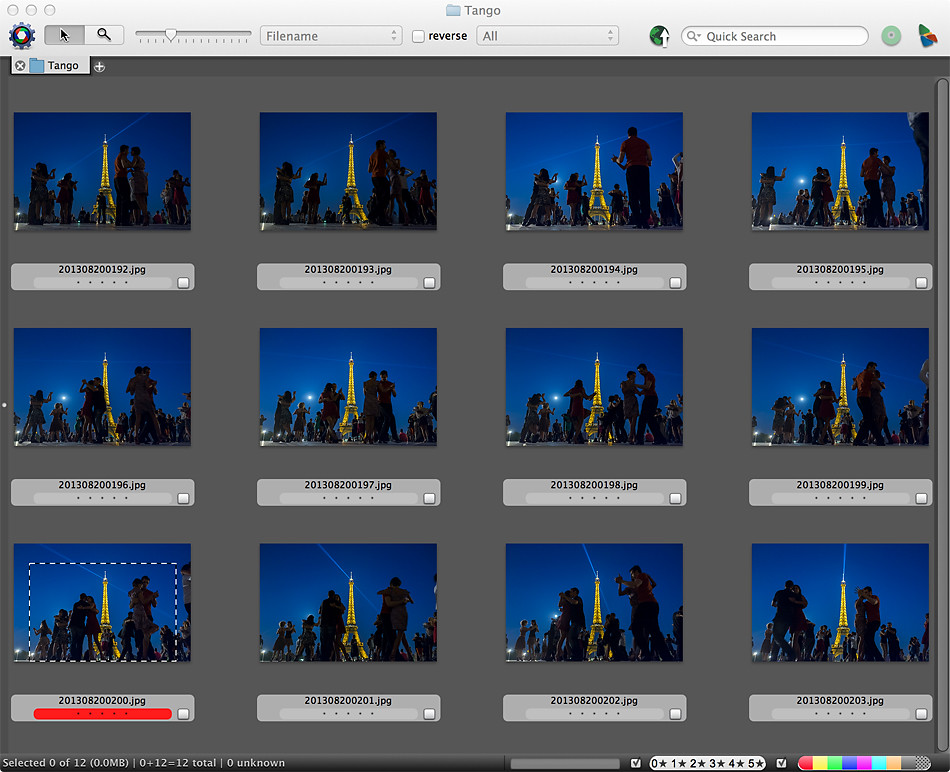Viewport: 950px width, 772px height.
Task: Tag checkbox for 201308200203.jpg
Action: click(x=921, y=714)
